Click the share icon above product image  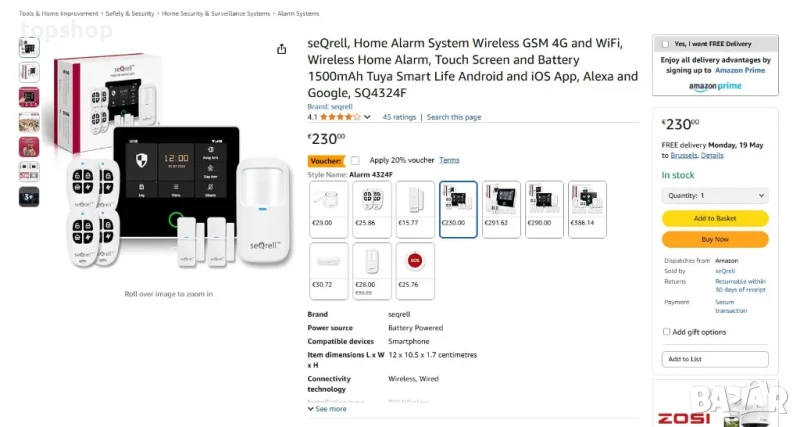[x=282, y=49]
